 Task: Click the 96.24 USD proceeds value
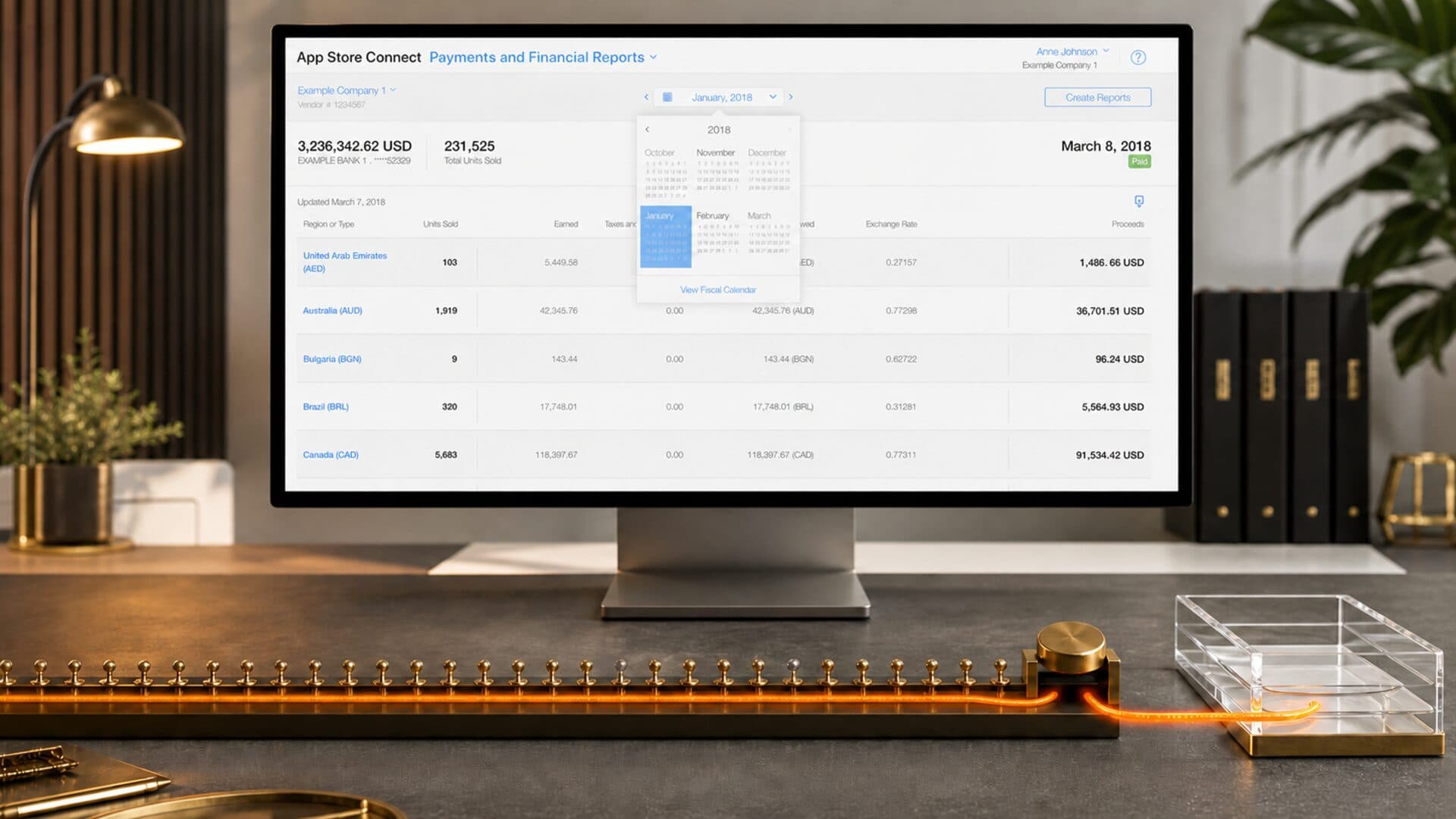click(x=1119, y=359)
